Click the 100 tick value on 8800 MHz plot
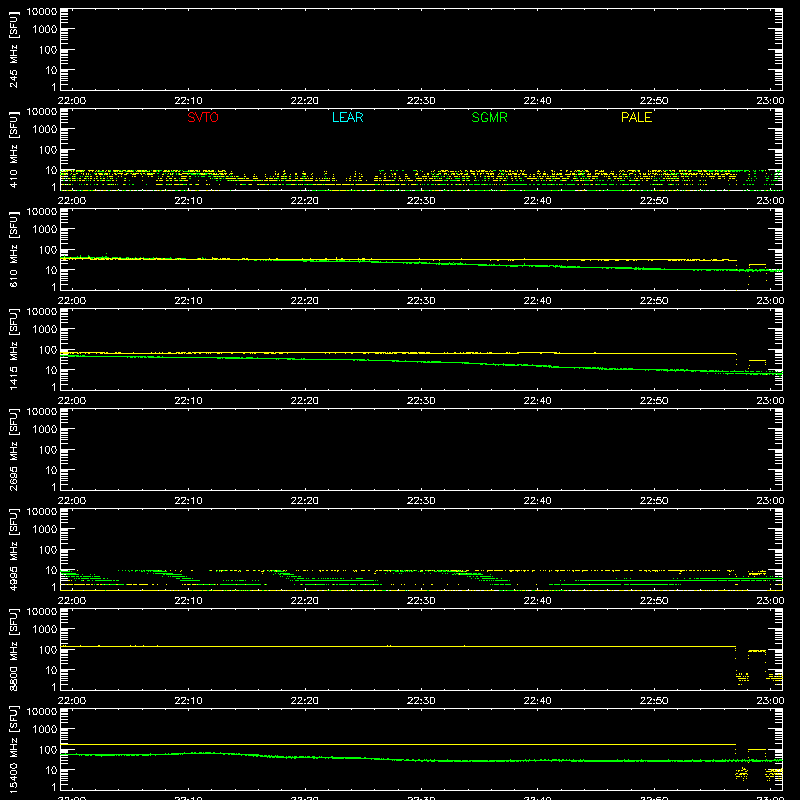 tap(48, 650)
